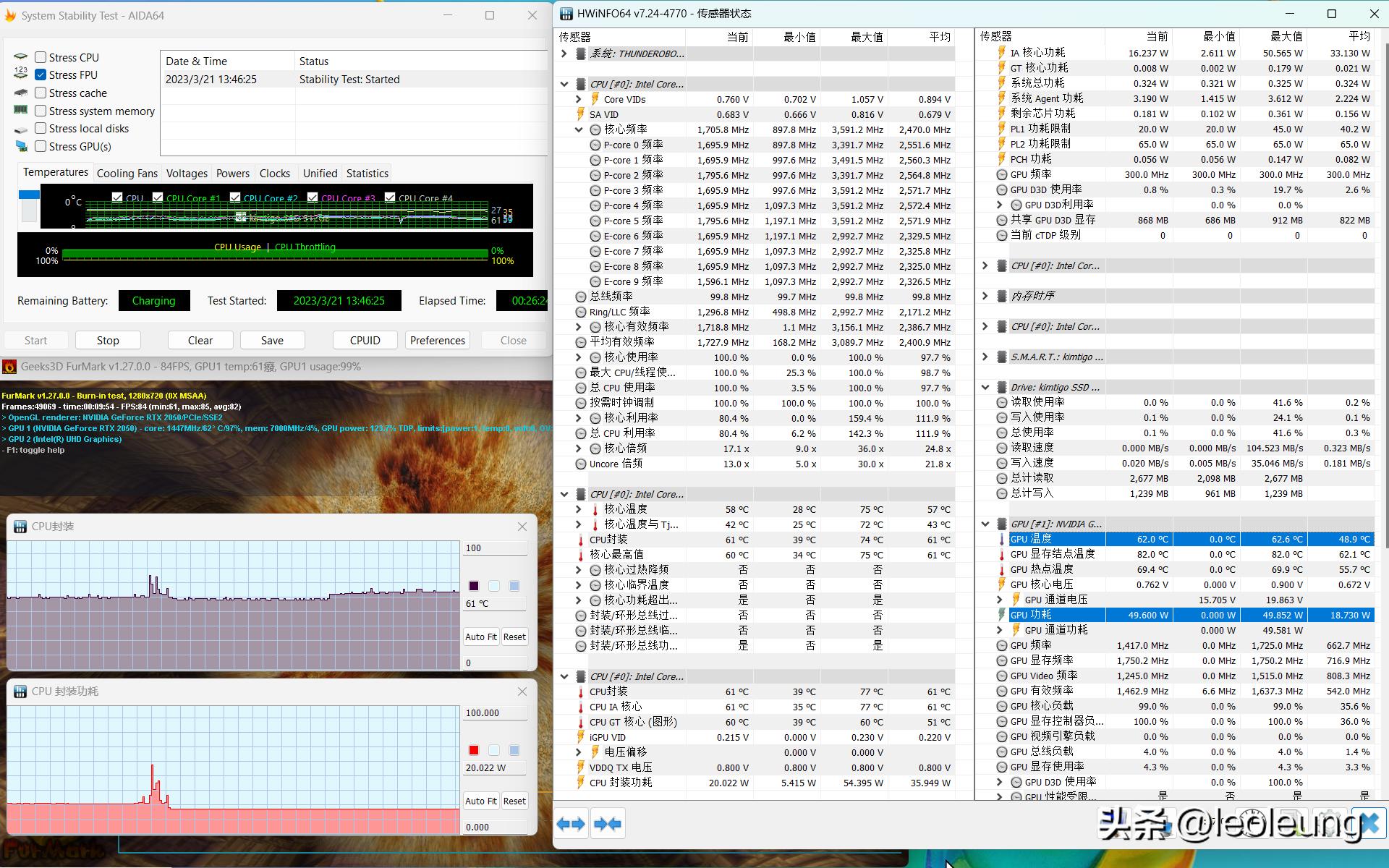The image size is (1389, 868).
Task: Enable the Stress CPU checkbox
Action: [x=41, y=57]
